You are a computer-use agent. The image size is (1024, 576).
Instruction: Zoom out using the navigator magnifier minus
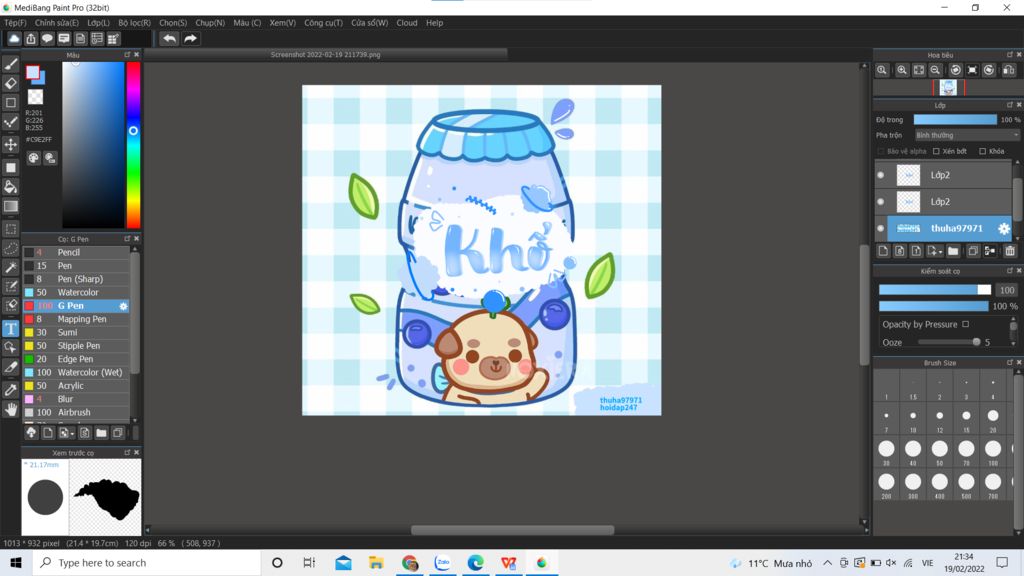tap(935, 70)
